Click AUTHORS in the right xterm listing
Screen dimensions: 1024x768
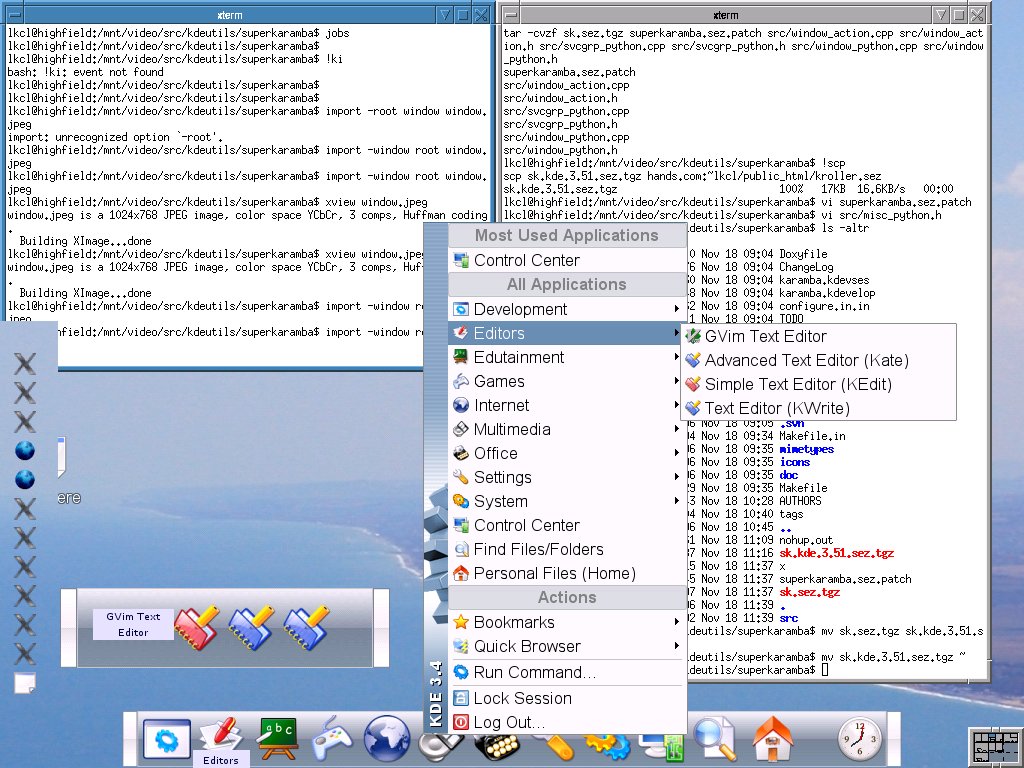[x=801, y=501]
